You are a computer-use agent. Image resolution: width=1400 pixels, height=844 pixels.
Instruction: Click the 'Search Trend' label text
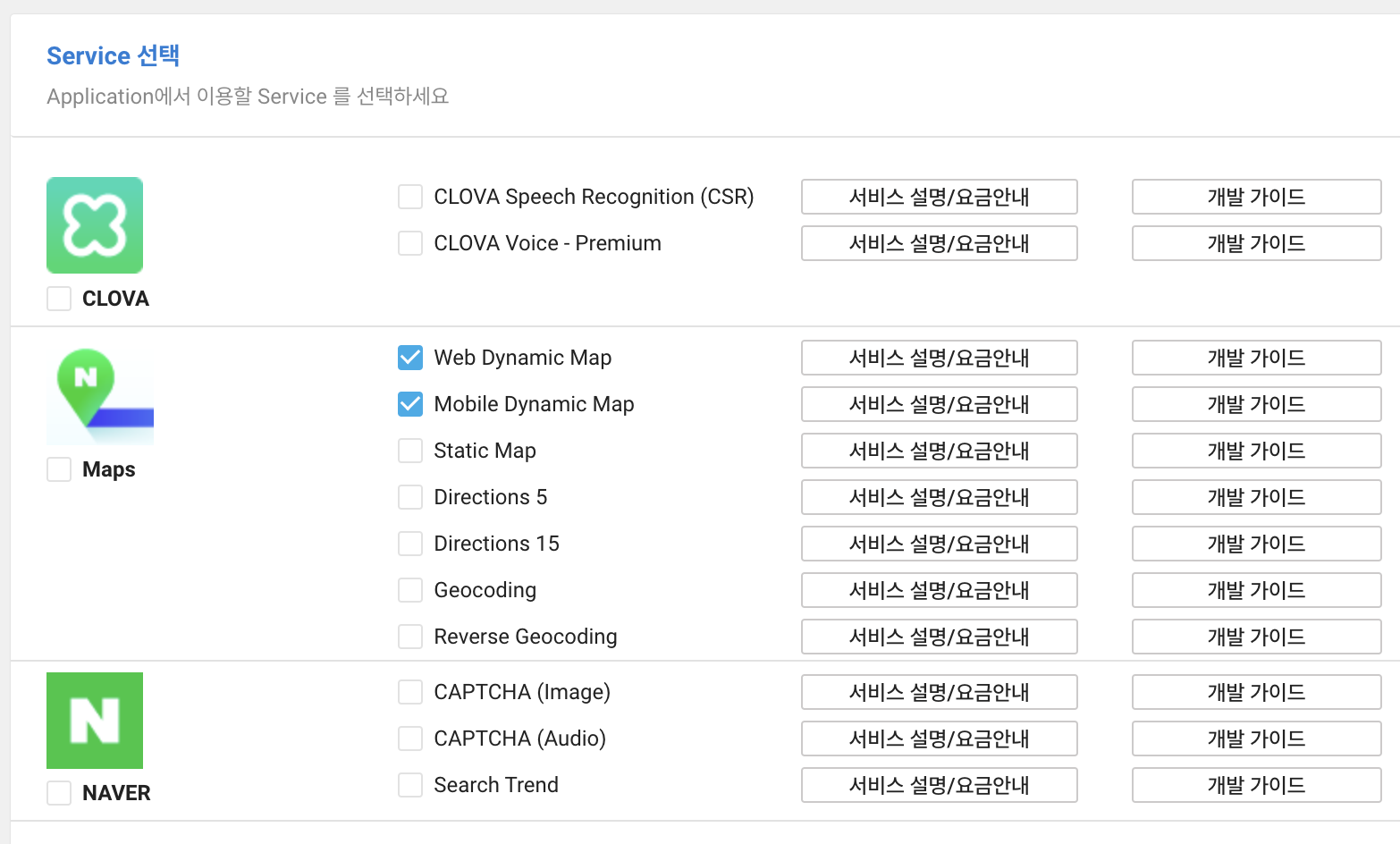click(x=496, y=785)
